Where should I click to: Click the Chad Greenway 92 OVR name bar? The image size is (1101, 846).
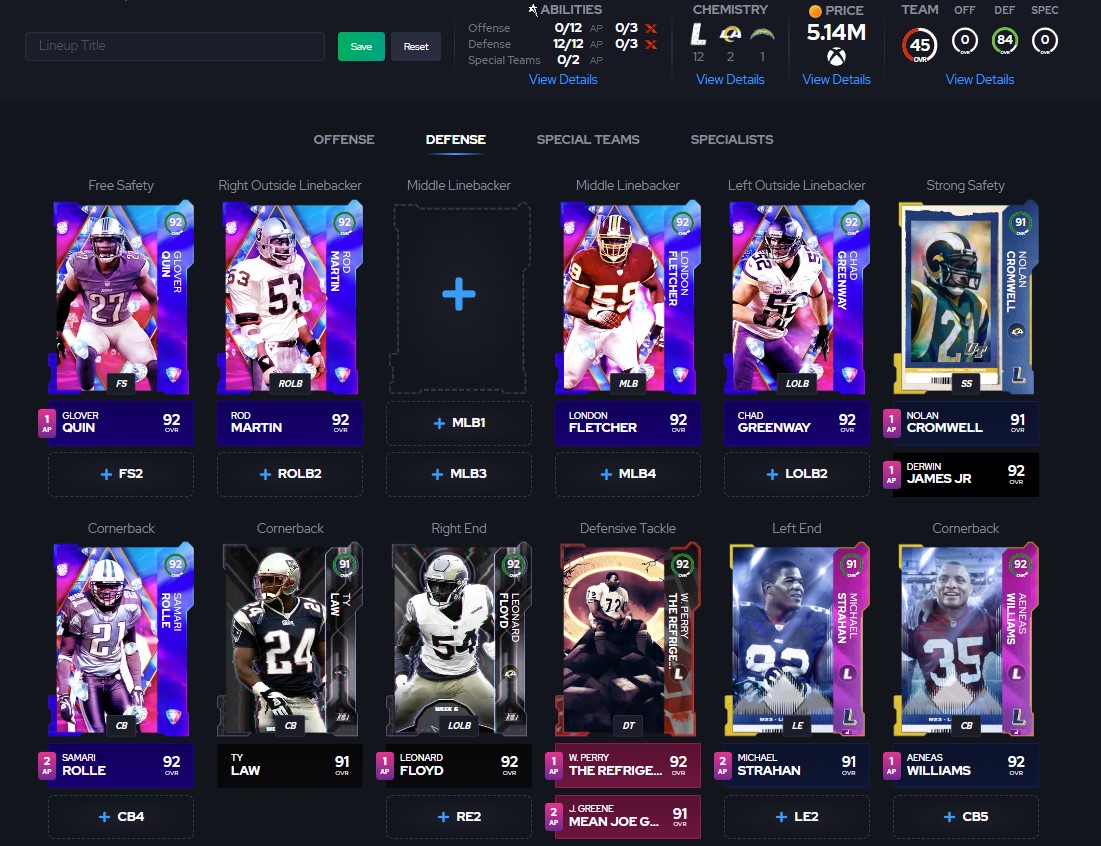796,423
